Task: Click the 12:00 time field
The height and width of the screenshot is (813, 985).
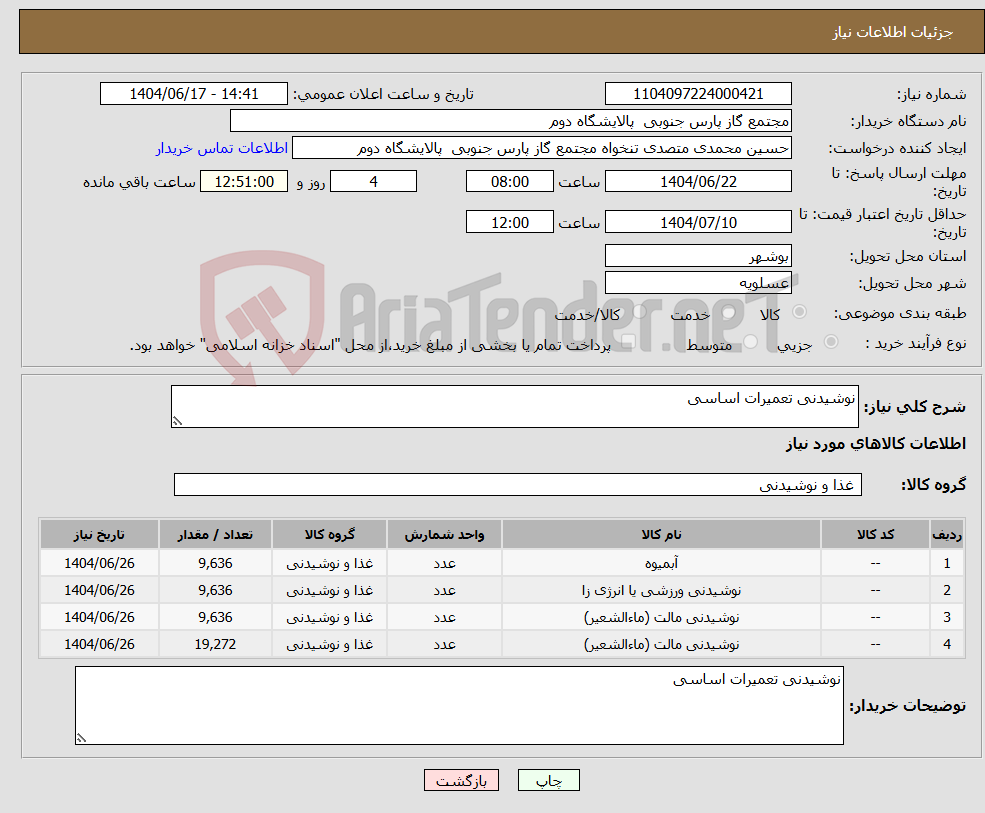Action: point(510,221)
